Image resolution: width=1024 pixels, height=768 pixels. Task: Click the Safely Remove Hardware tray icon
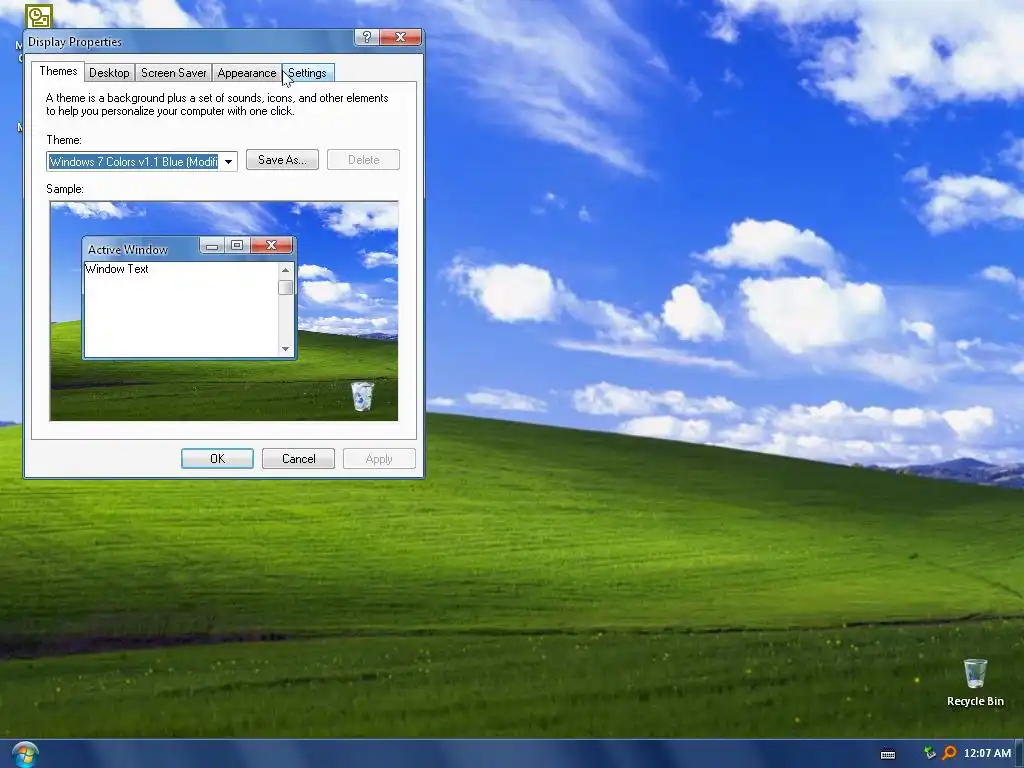929,753
